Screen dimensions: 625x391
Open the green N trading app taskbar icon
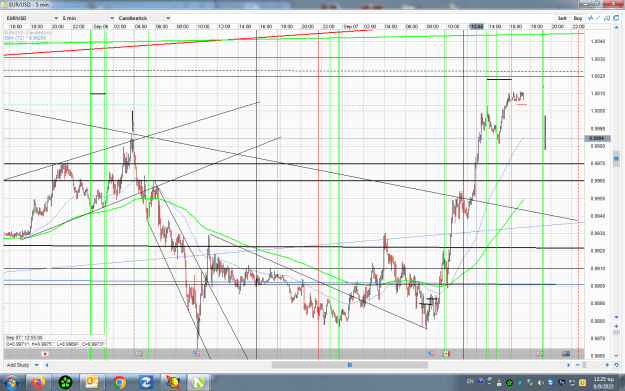tap(198, 383)
